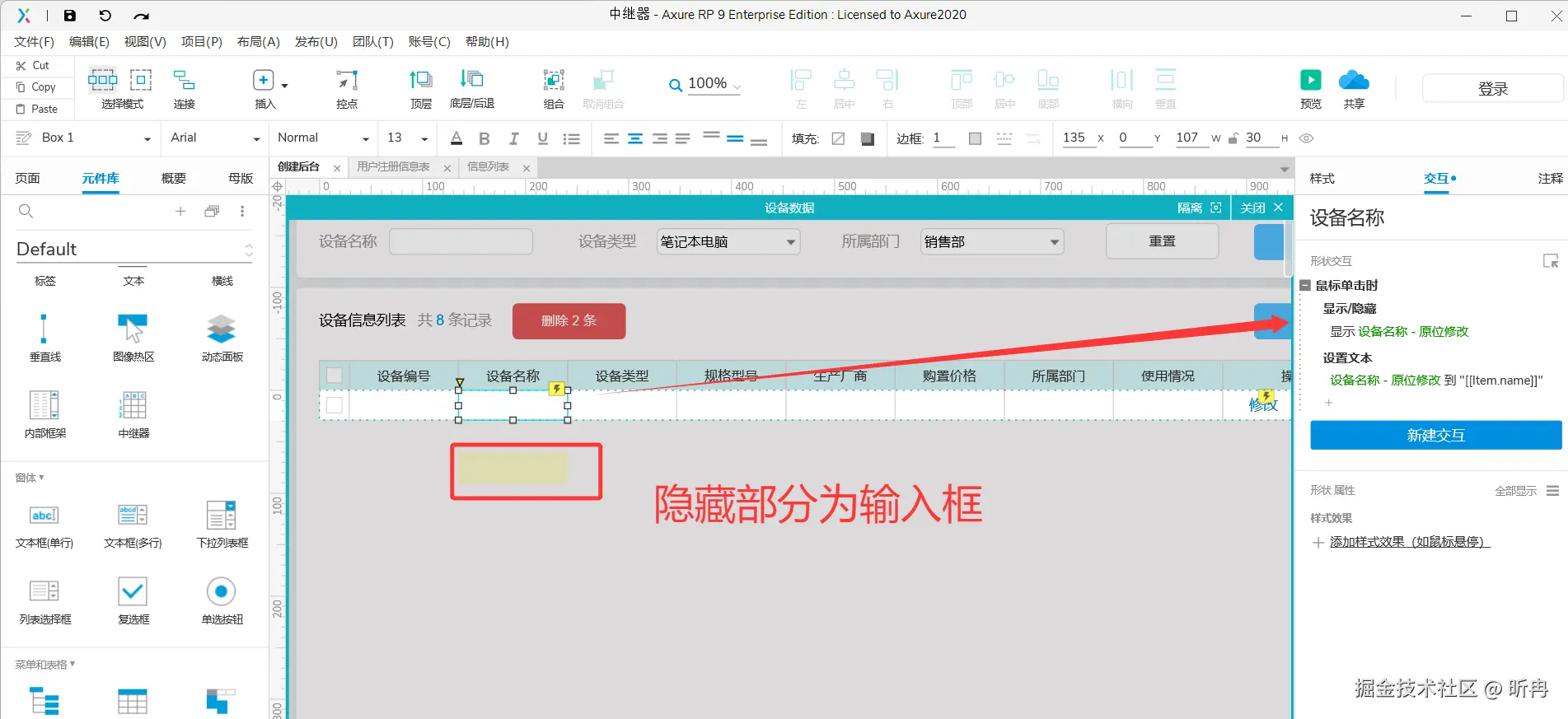Select the 复选框 checkbox widget

pyautogui.click(x=133, y=601)
